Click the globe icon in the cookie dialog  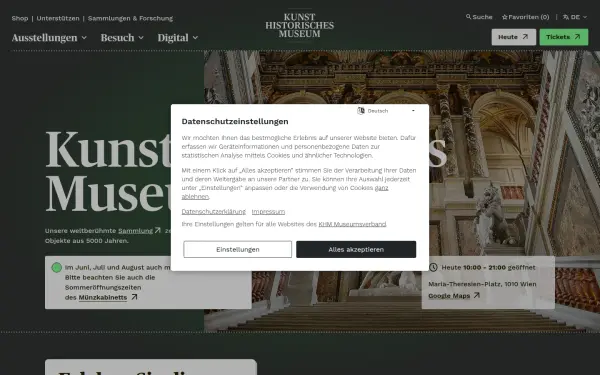click(361, 111)
